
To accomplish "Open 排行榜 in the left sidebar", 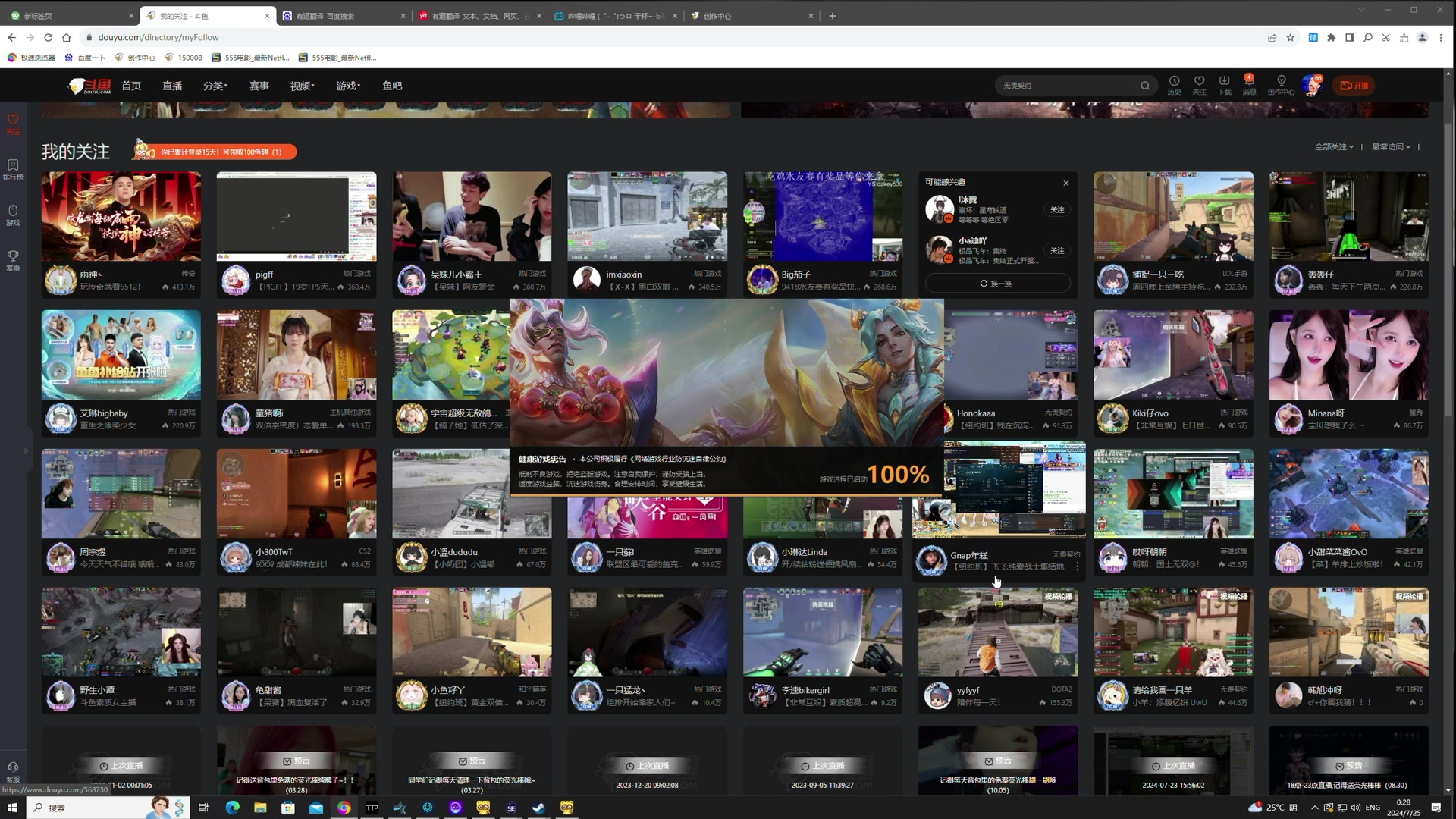I will pos(13,169).
